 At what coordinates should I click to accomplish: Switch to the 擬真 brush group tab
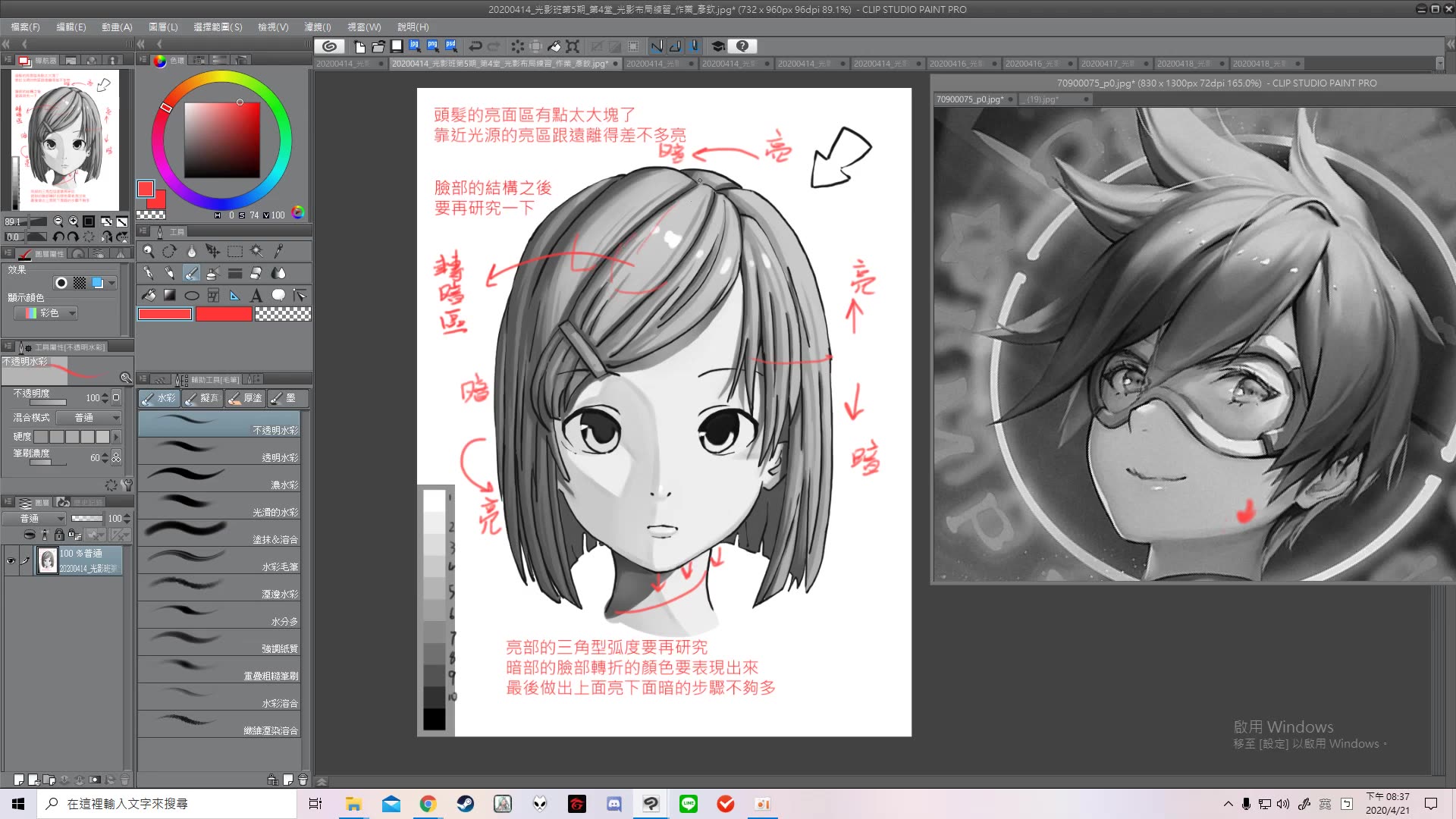pos(202,398)
